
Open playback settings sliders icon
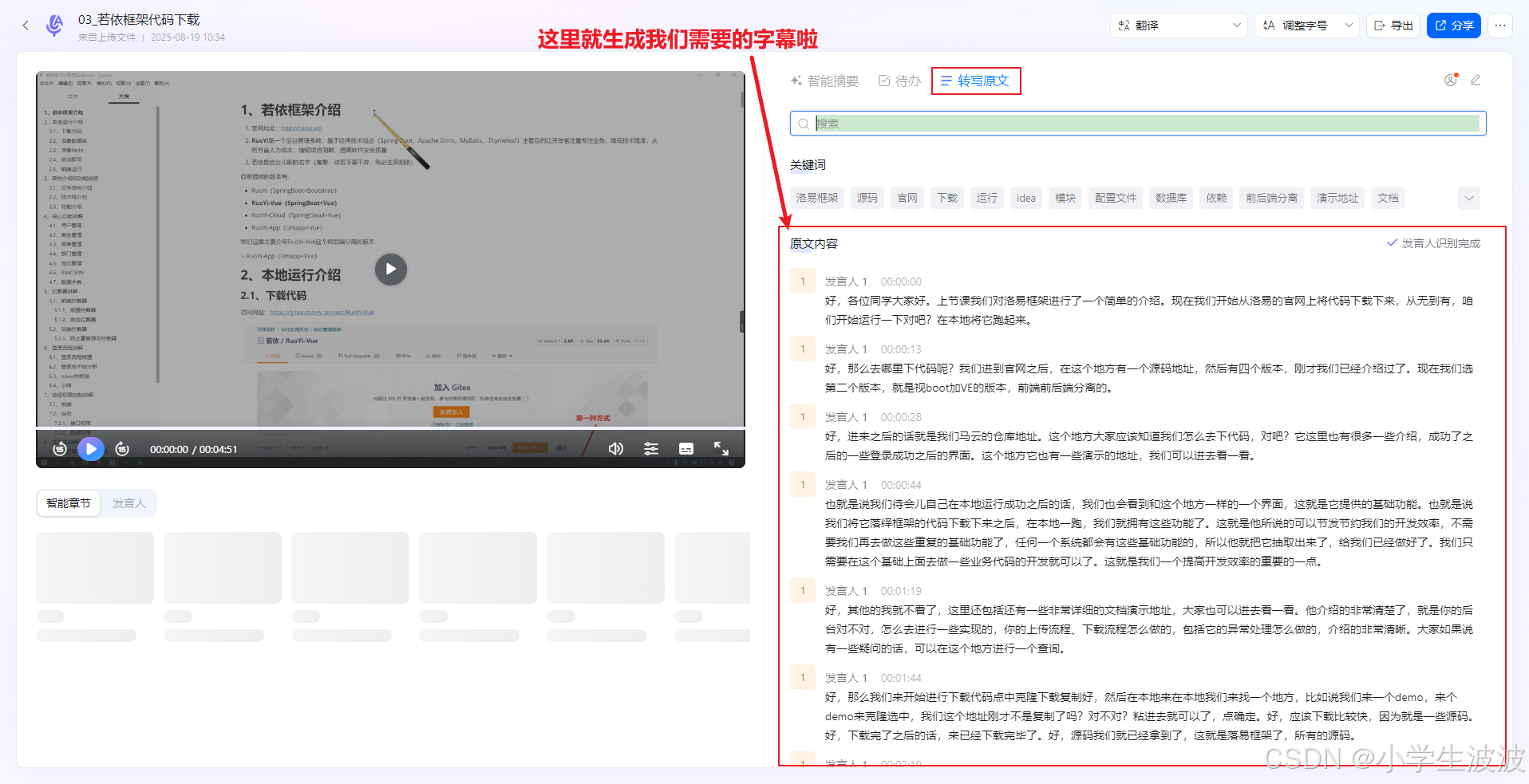651,449
